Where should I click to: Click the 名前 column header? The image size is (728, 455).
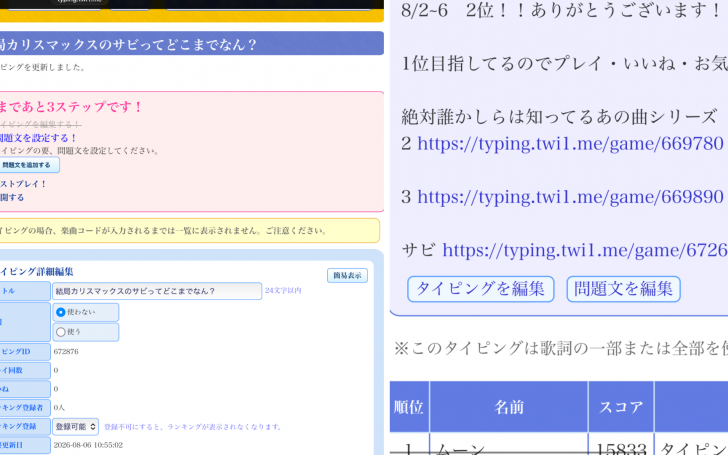(509, 407)
